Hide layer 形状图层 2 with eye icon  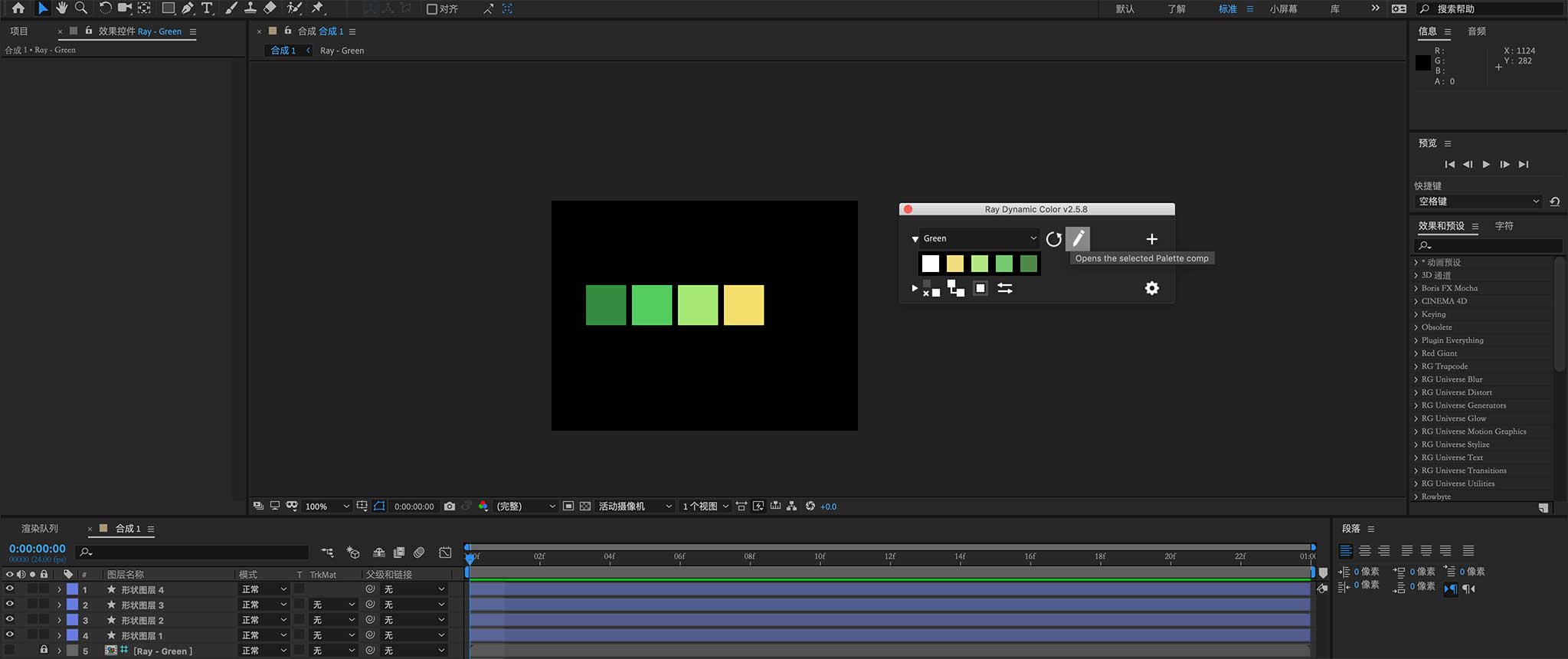9,620
